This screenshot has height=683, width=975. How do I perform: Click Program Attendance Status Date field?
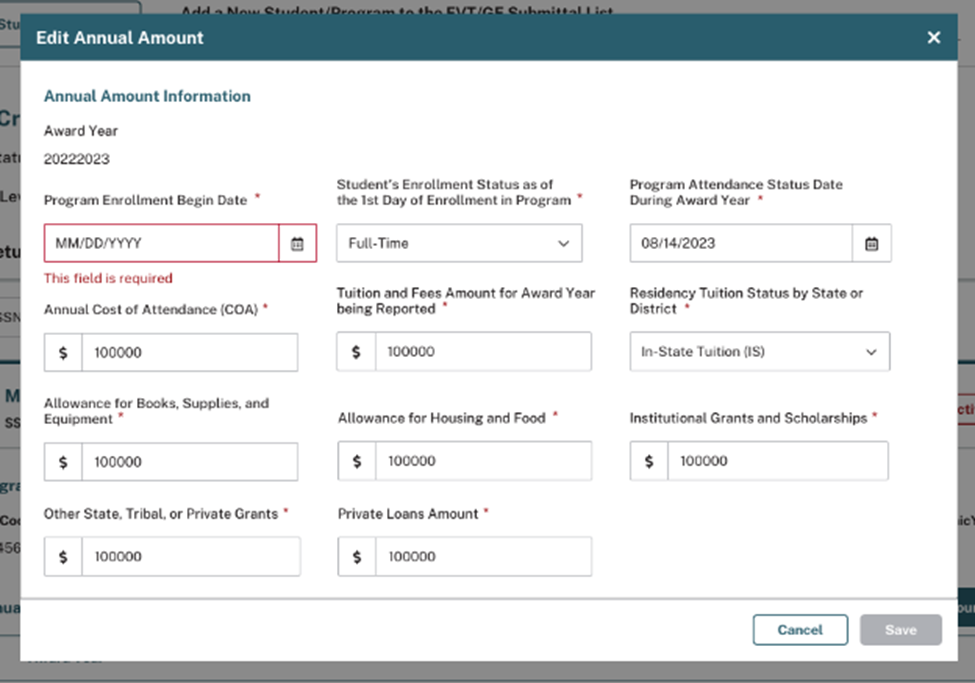[741, 244]
